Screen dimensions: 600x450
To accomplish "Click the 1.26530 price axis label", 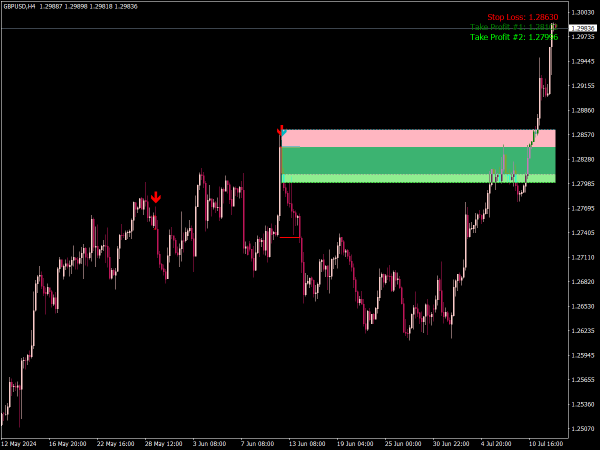I will tap(583, 306).
